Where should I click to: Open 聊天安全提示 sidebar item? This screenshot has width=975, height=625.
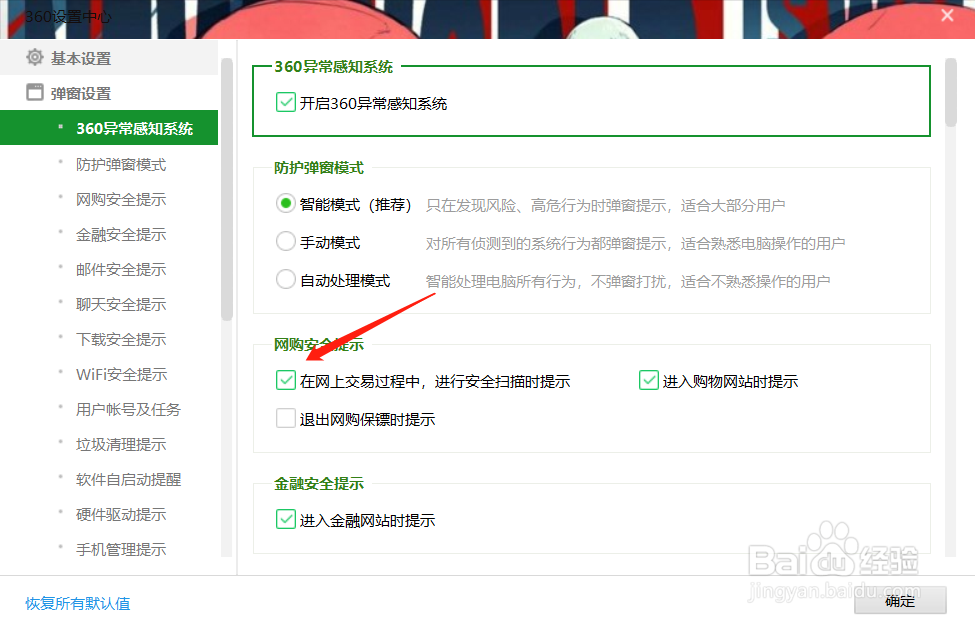(121, 304)
